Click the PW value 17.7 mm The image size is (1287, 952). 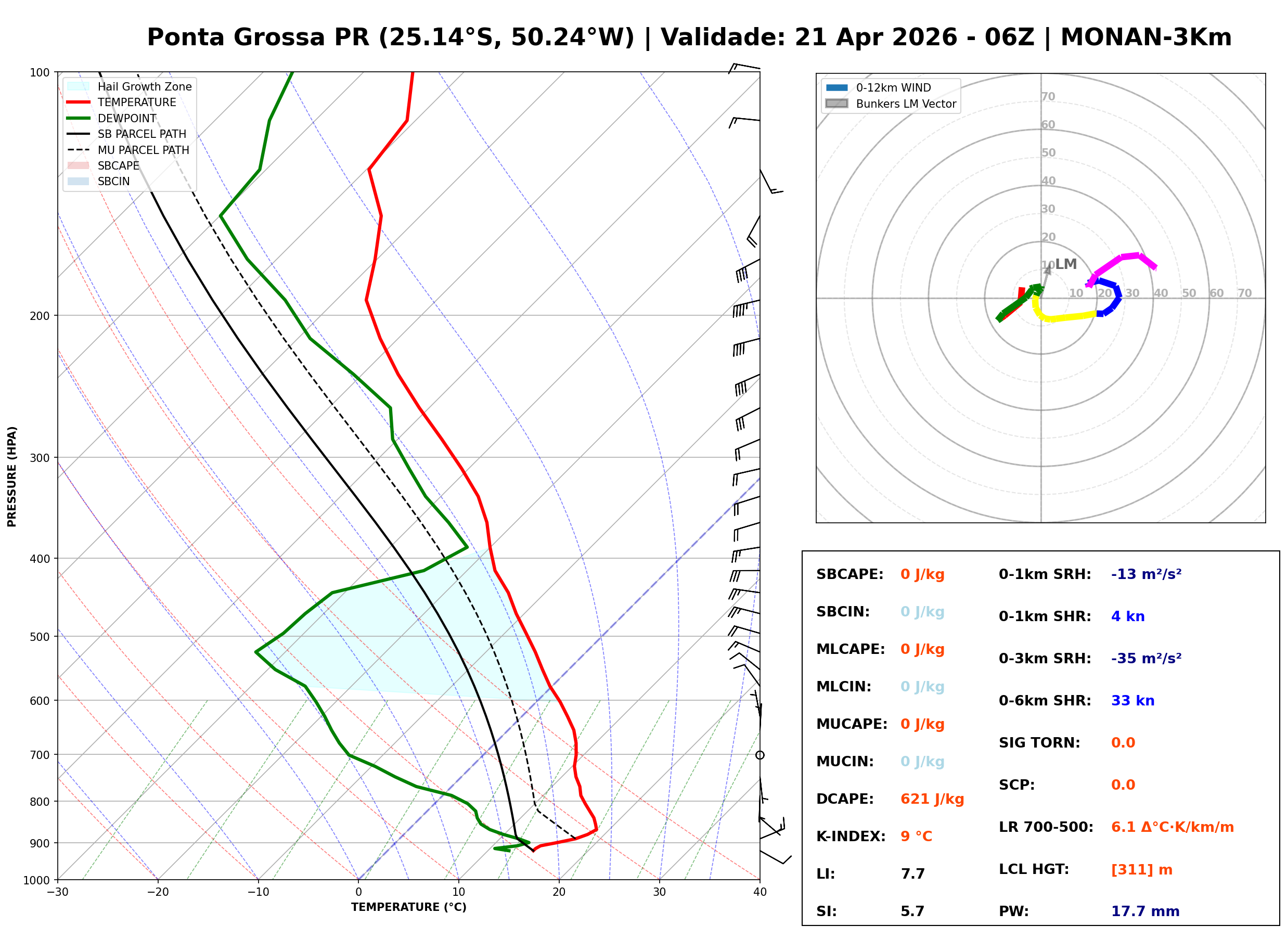pos(1144,911)
